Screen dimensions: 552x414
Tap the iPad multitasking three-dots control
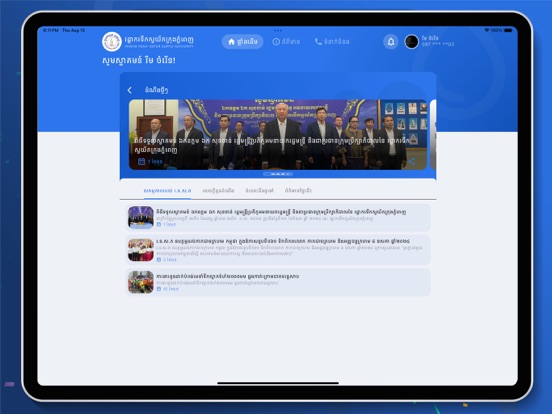[x=278, y=31]
